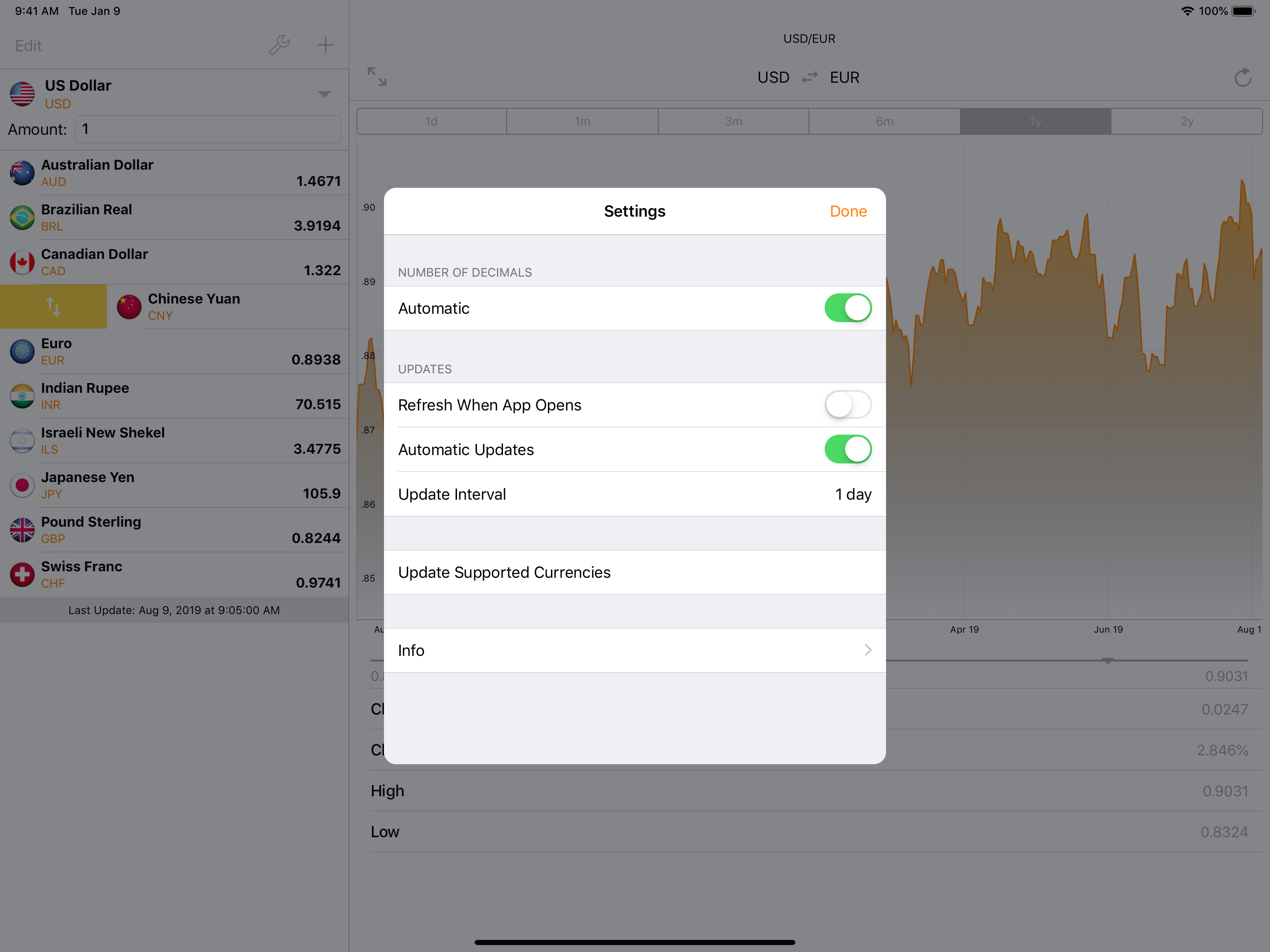Viewport: 1270px width, 952px height.
Task: Tap the chart position slider marker
Action: (1107, 661)
